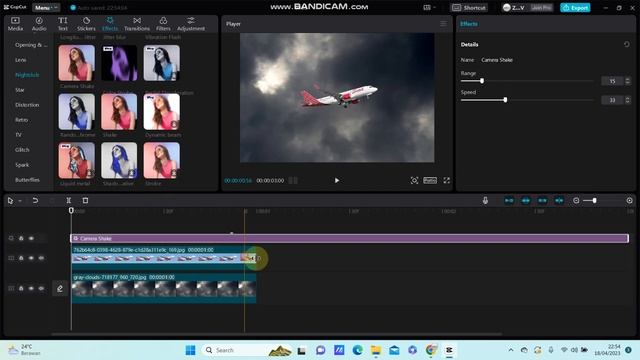
Task: Select the TV effects category
Action: (x=18, y=135)
